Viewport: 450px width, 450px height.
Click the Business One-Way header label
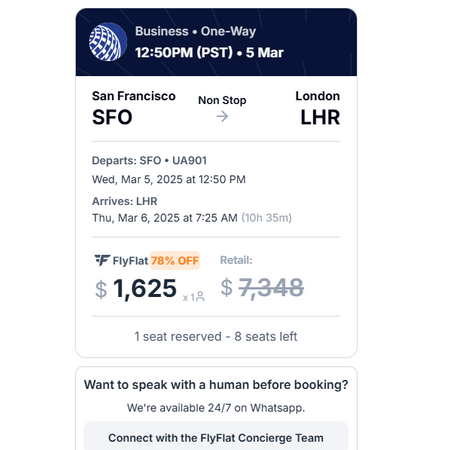[x=195, y=31]
